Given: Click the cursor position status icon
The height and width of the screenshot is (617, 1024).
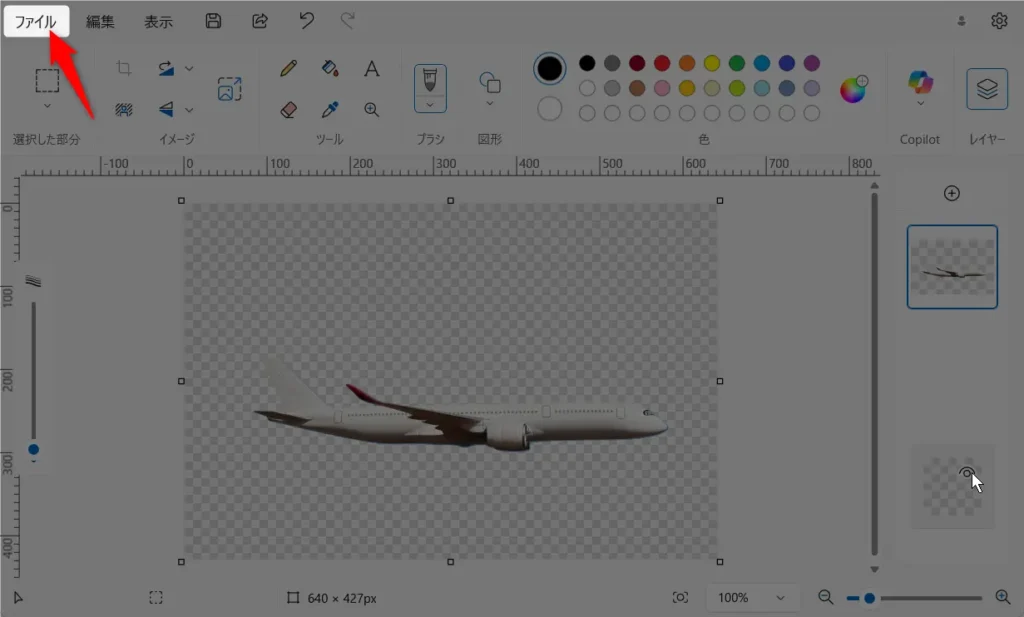Looking at the screenshot, I should click(18, 597).
